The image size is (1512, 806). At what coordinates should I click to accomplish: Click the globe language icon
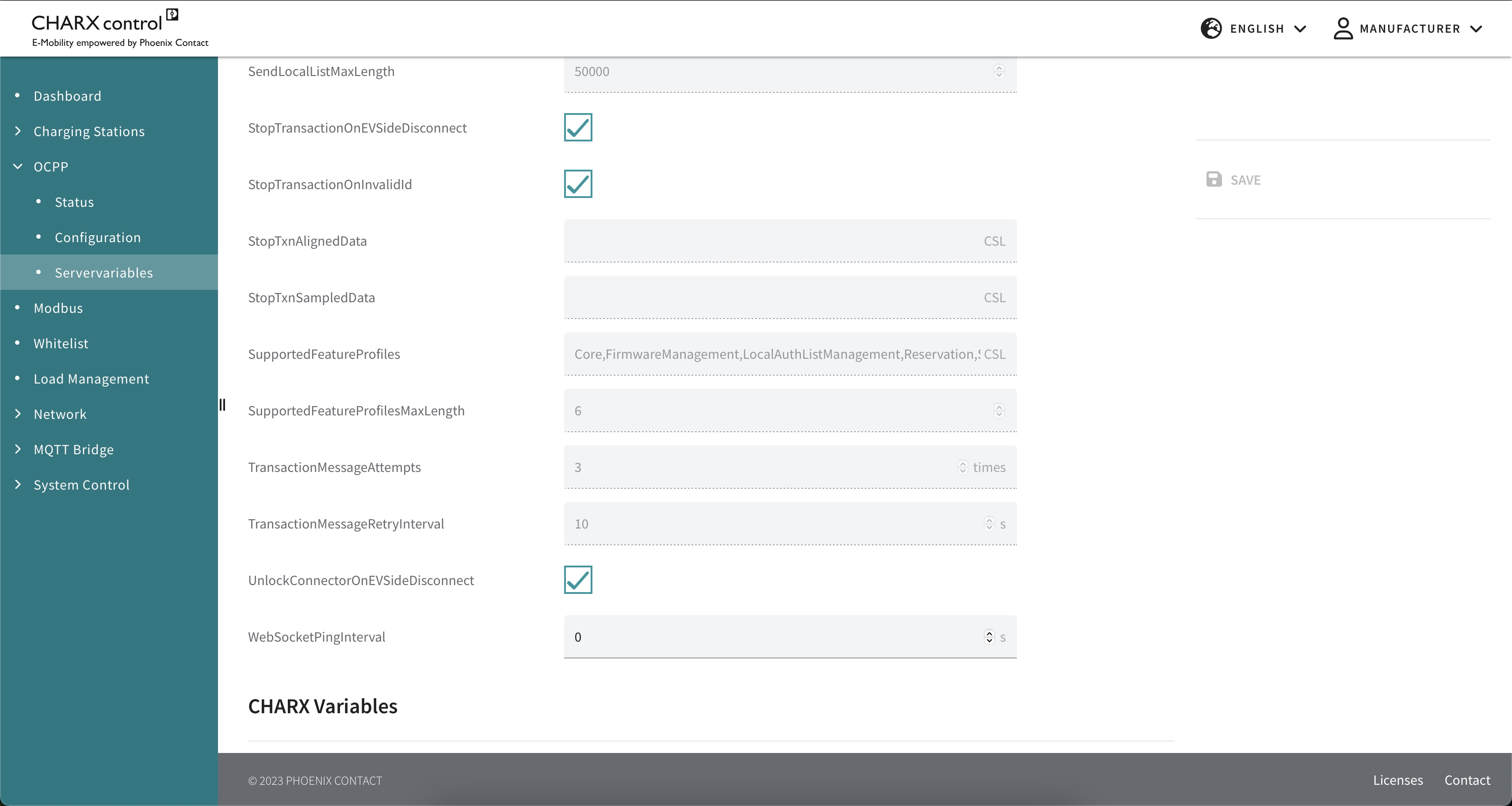click(1211, 28)
